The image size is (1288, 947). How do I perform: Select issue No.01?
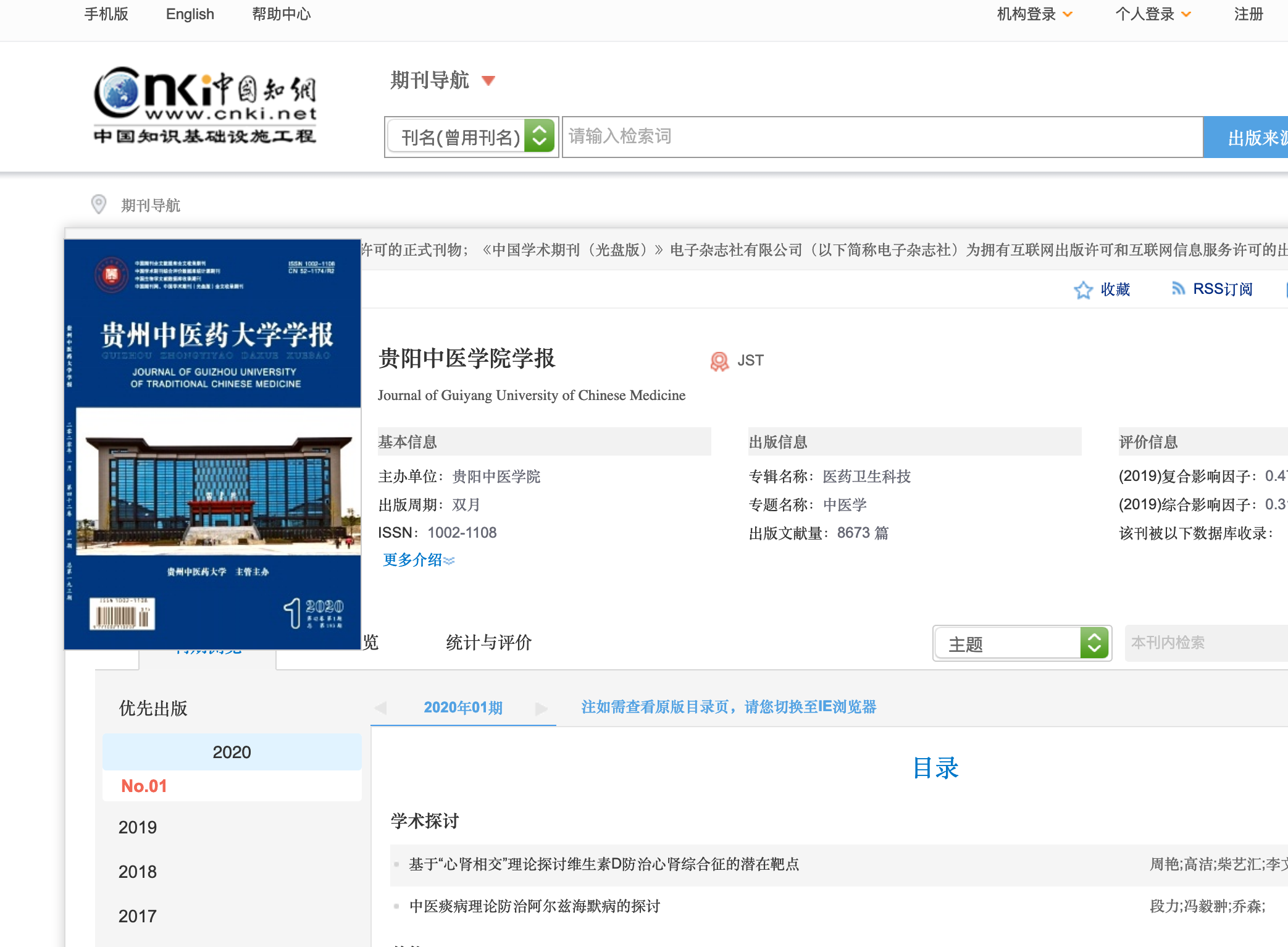pos(144,786)
